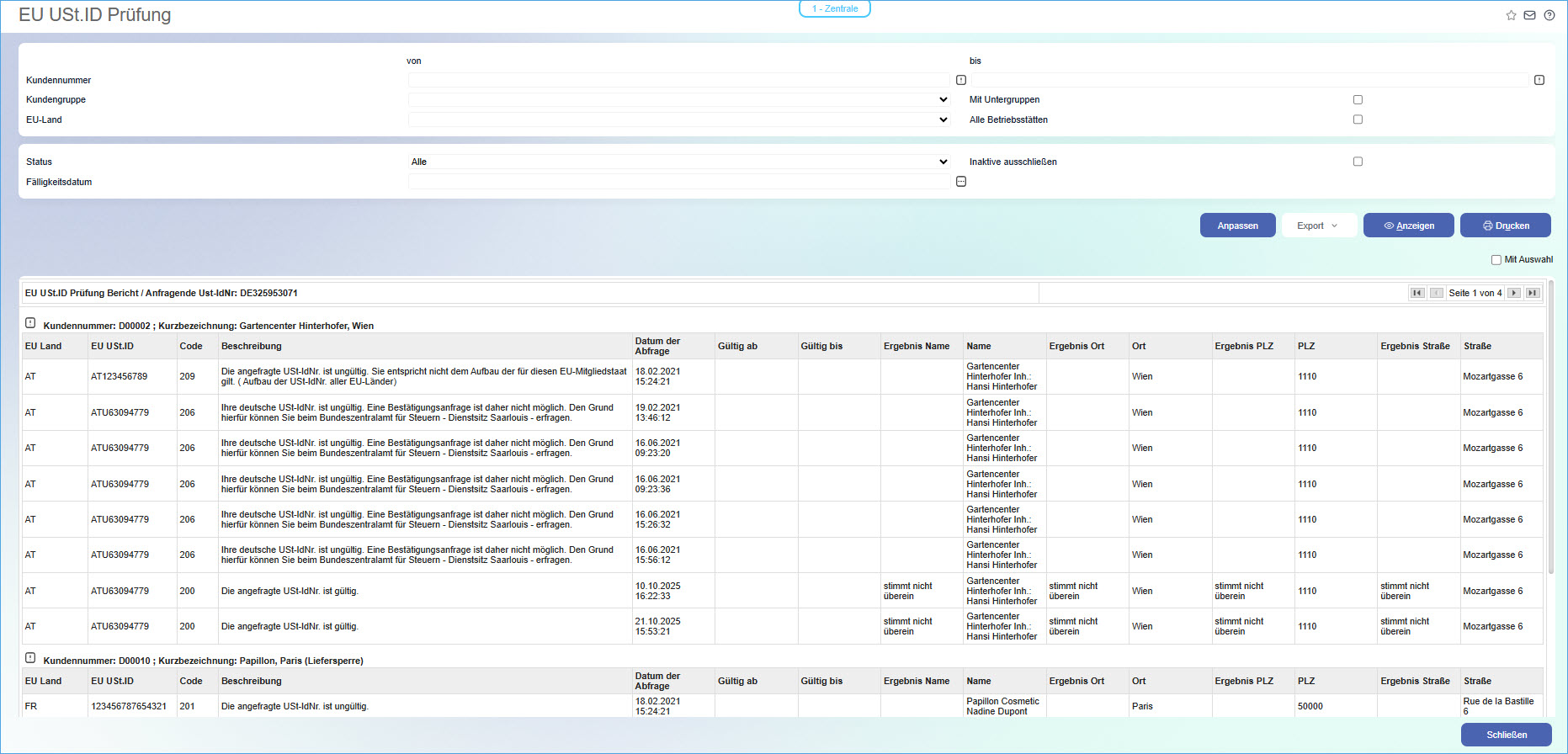The image size is (1568, 754).
Task: Jump to last report page
Action: [x=1533, y=293]
